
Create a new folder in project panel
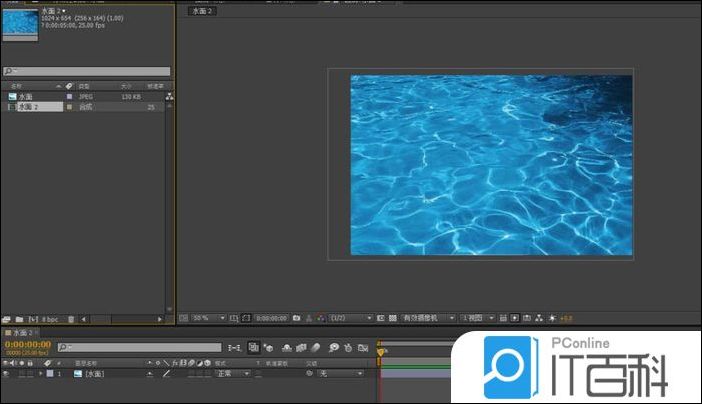coord(19,318)
